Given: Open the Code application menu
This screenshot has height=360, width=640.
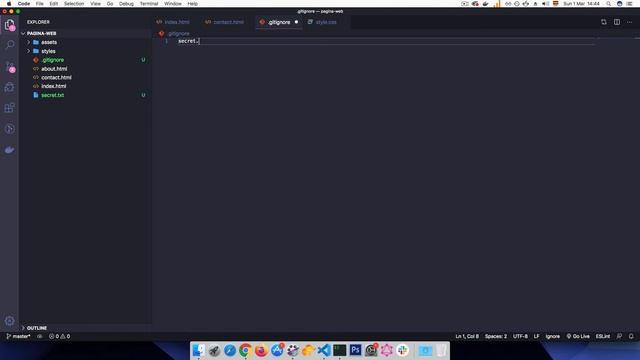Looking at the screenshot, I should pyautogui.click(x=24, y=4).
